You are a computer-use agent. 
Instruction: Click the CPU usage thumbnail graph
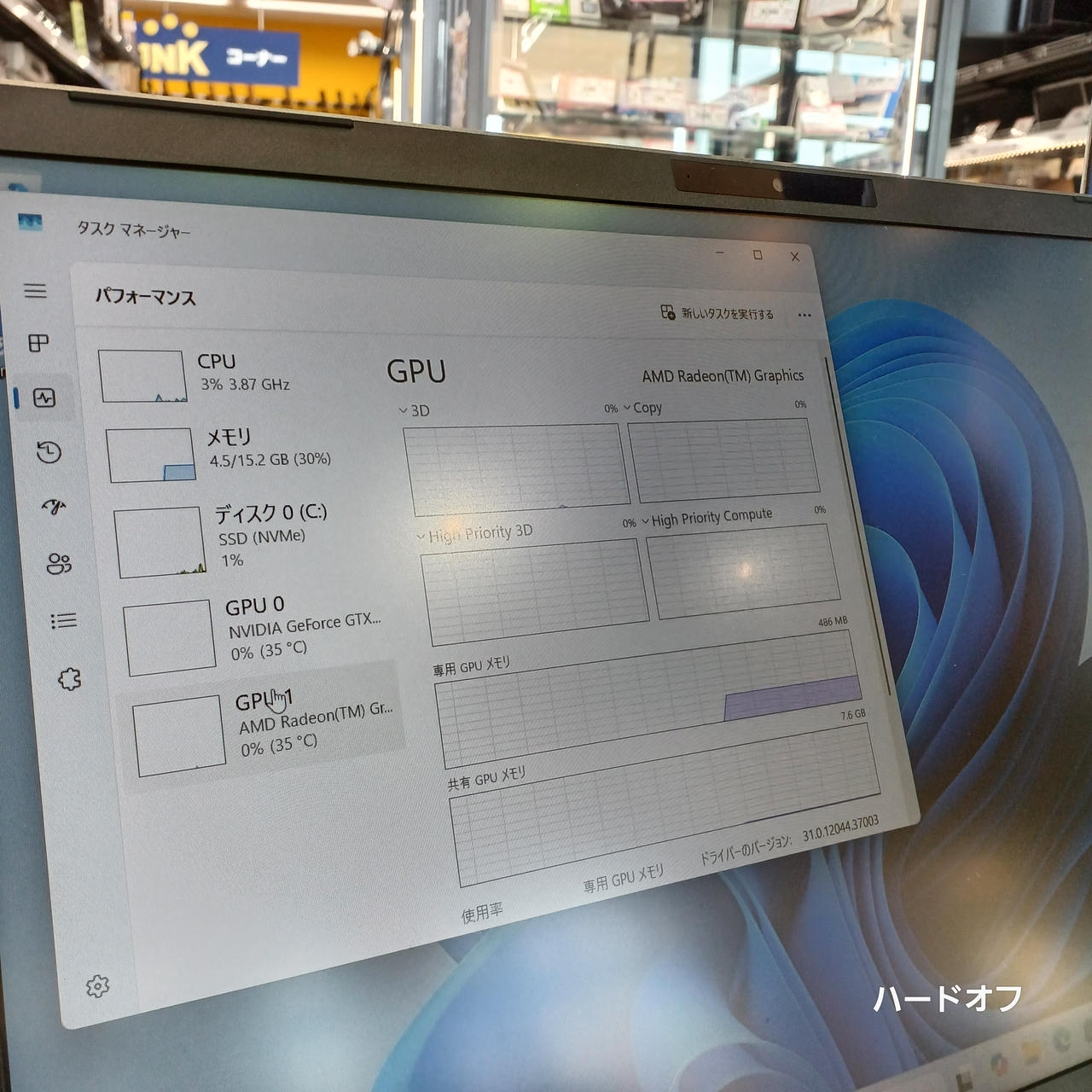142,375
